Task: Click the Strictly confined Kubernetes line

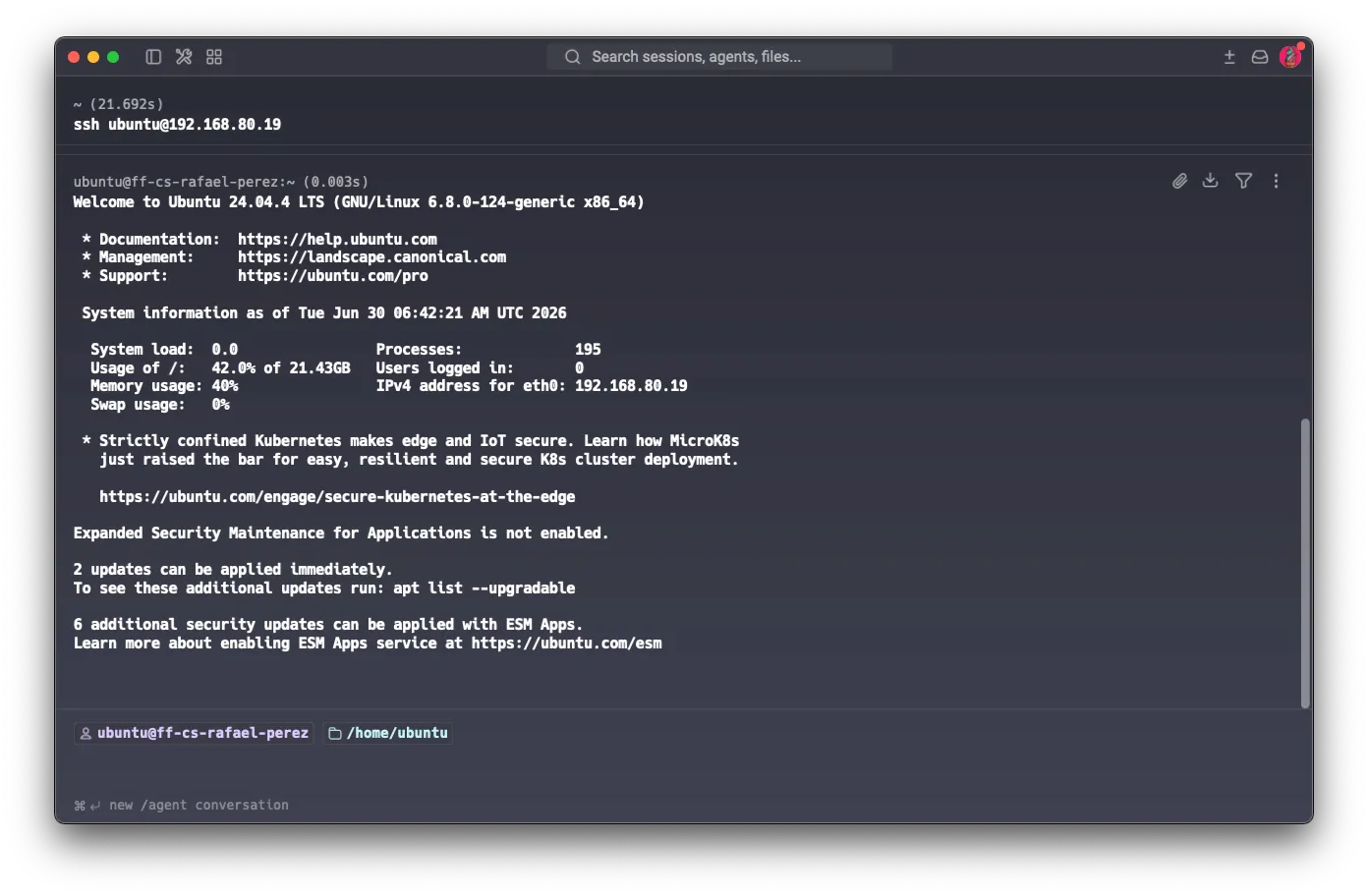Action: click(411, 441)
